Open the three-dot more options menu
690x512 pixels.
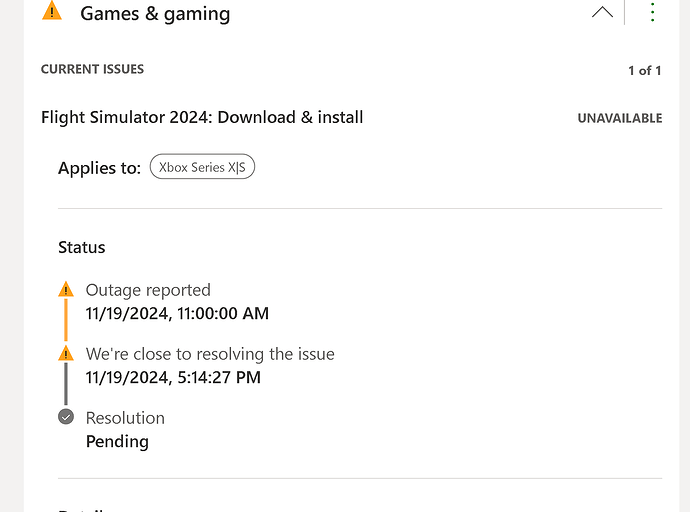coord(653,13)
